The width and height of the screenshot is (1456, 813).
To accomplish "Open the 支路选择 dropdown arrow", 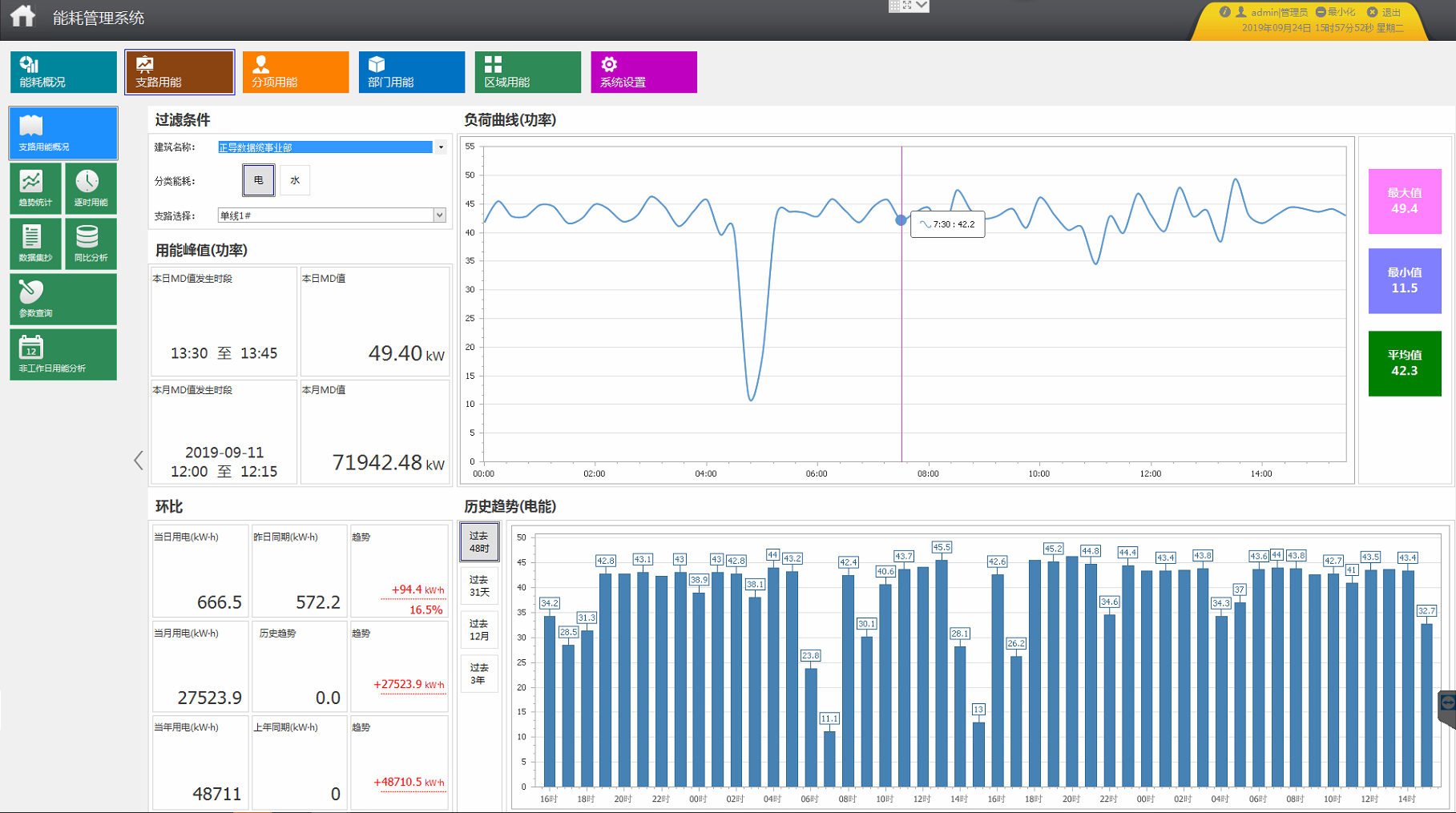I will coord(439,215).
